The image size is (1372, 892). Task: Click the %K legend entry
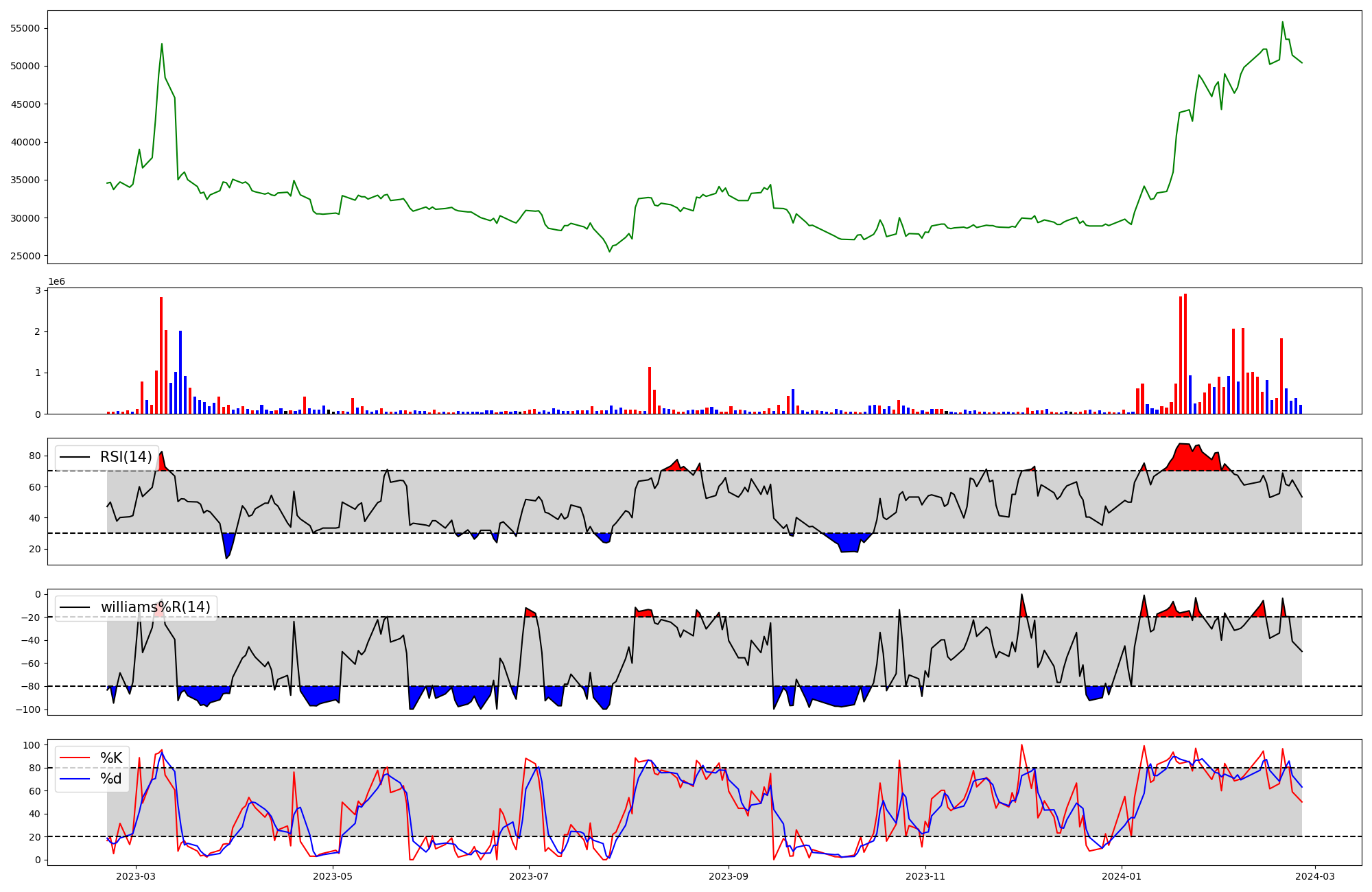(111, 758)
